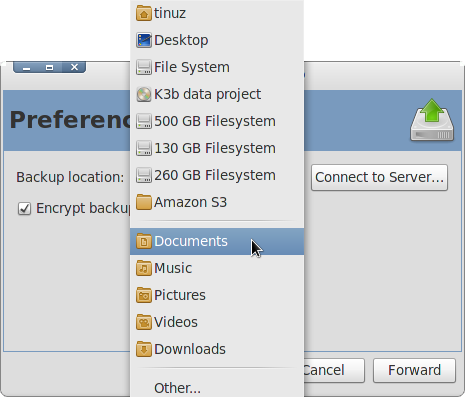Maximize the Preferences window

tap(49, 68)
